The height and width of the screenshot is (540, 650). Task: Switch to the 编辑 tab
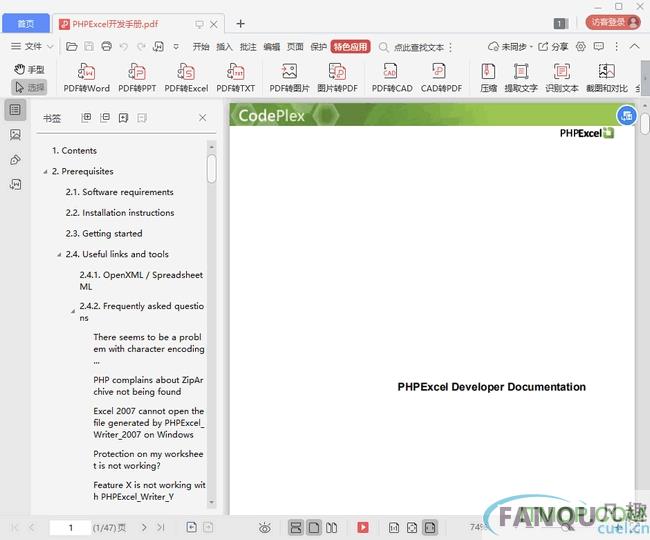pyautogui.click(x=272, y=47)
